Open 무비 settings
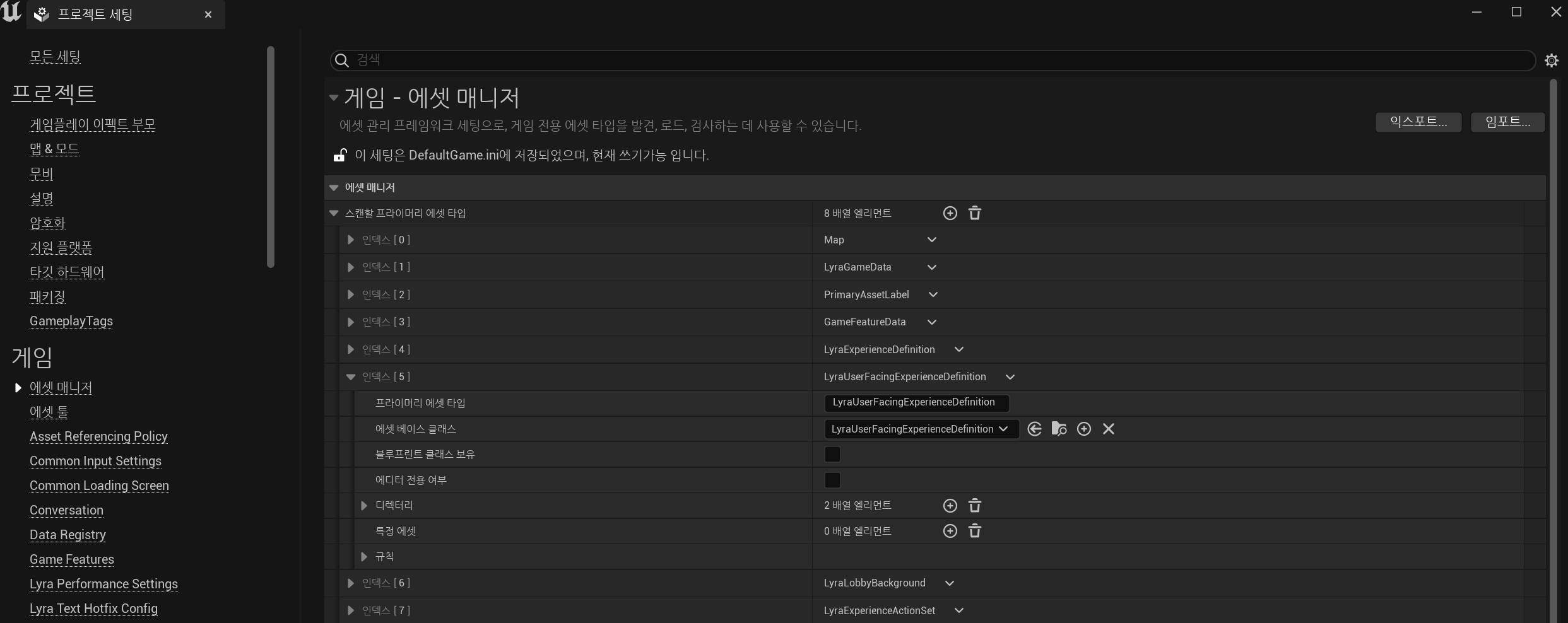The width and height of the screenshot is (1568, 623). [x=42, y=173]
